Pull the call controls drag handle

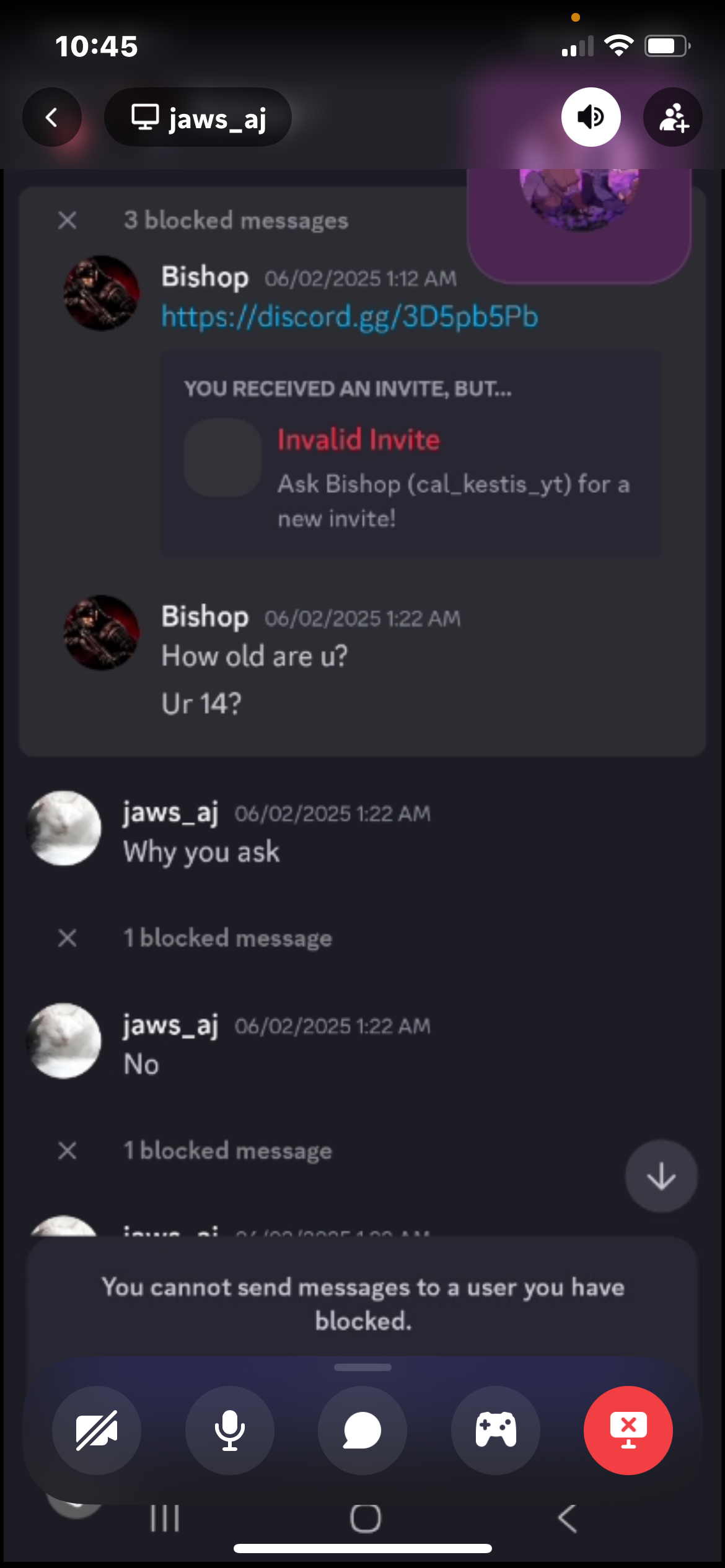362,1367
